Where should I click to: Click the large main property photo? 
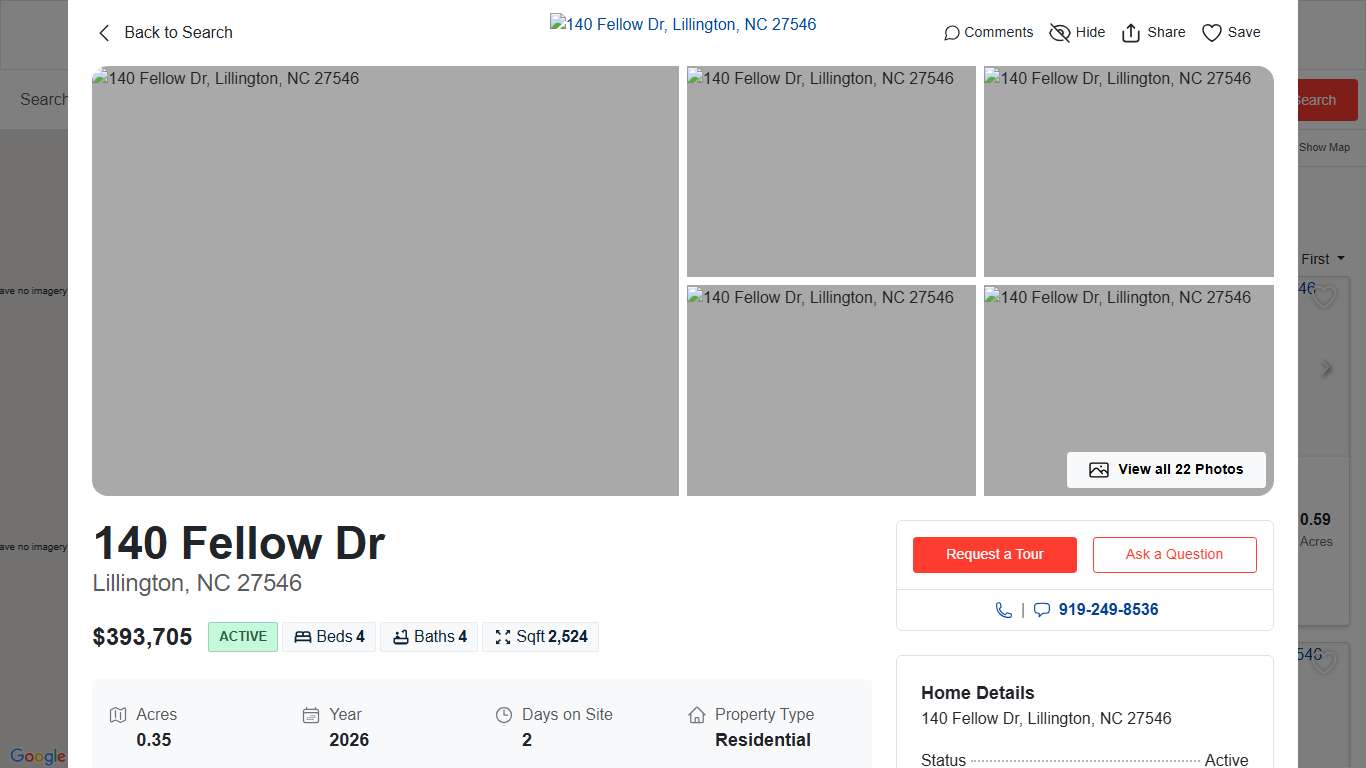(385, 280)
